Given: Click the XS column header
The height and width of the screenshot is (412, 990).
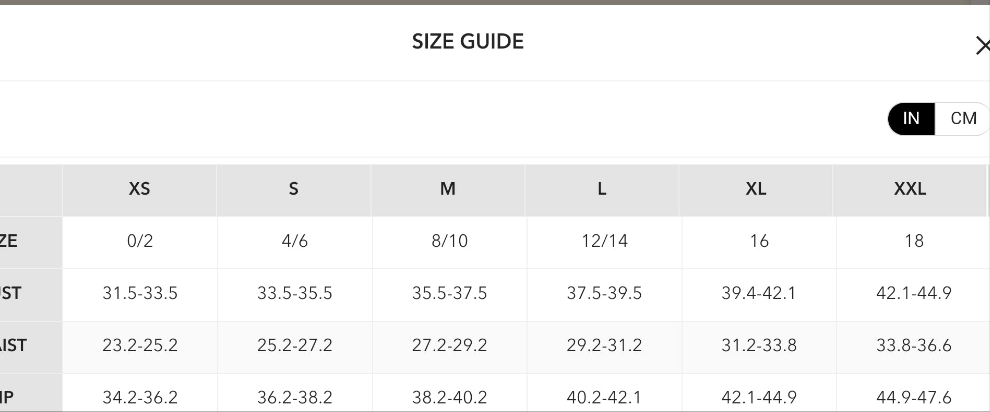Looking at the screenshot, I should tap(140, 189).
